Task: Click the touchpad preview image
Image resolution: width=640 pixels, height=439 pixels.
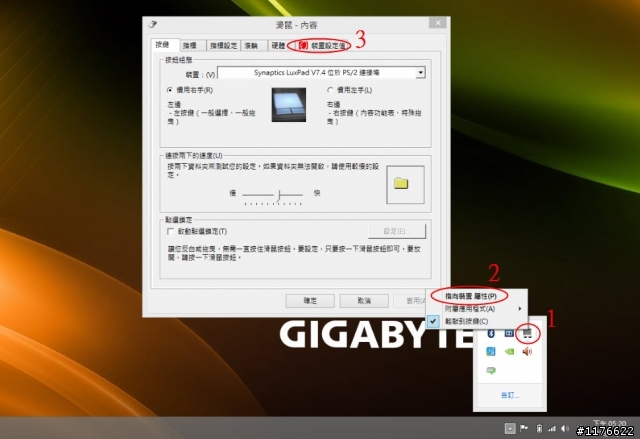Action: point(289,104)
